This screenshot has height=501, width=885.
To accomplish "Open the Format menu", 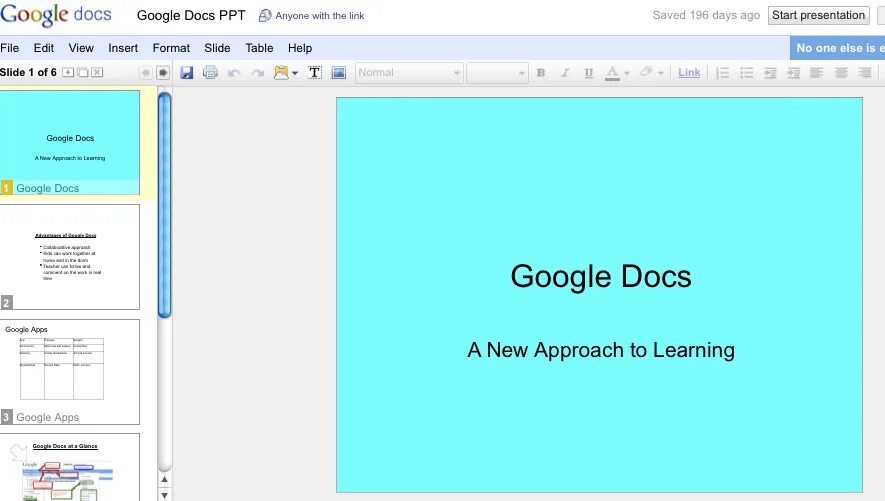I will tap(171, 48).
